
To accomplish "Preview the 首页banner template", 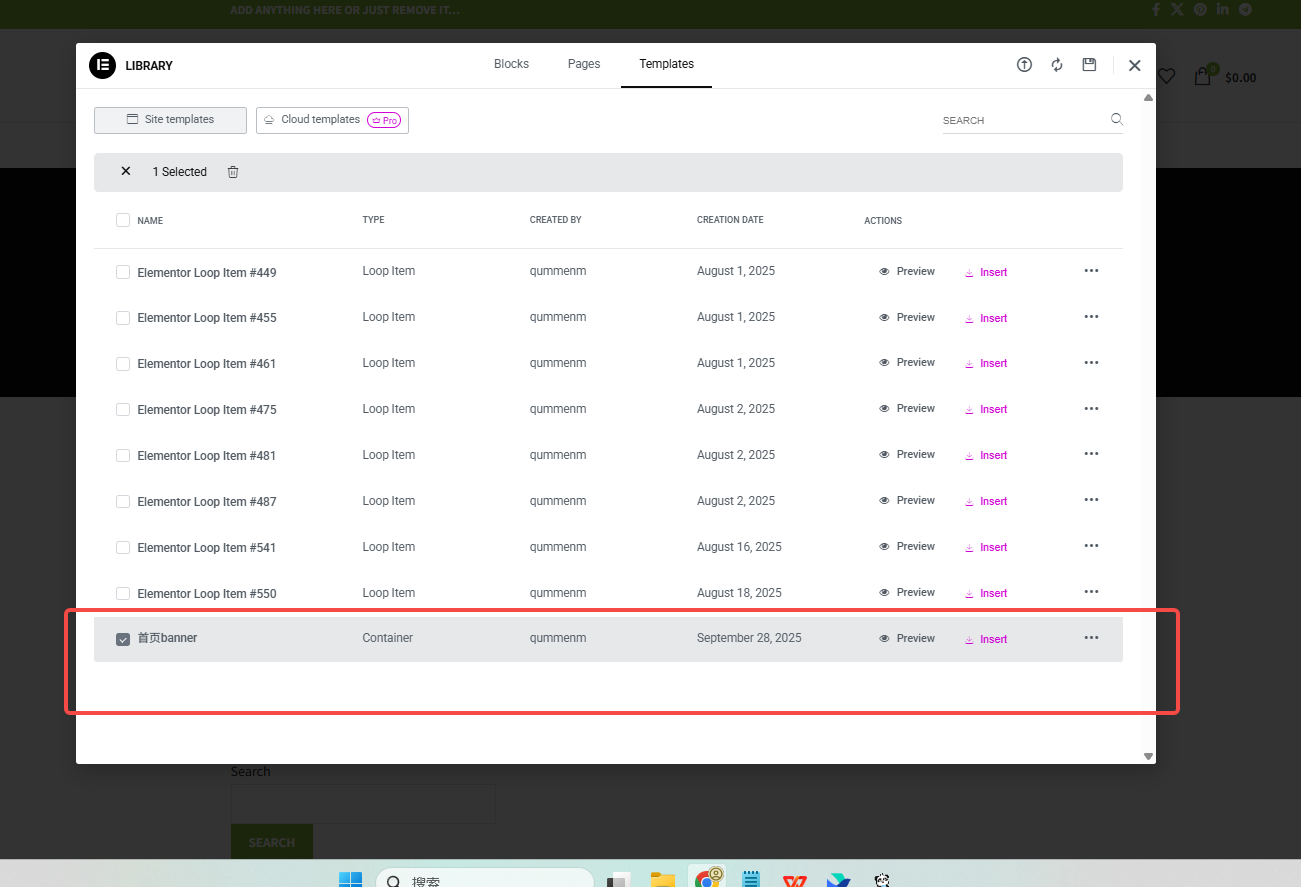I will [906, 639].
